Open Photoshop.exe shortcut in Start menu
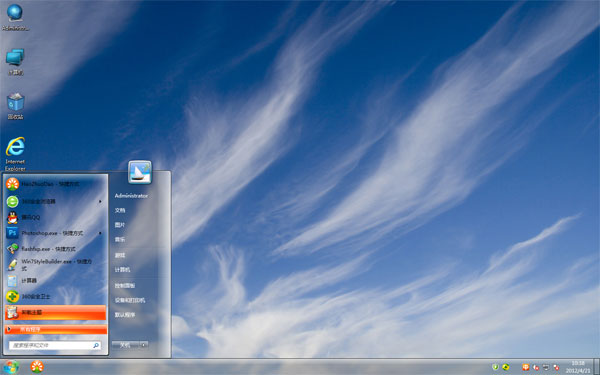This screenshot has height=375, width=600. pyautogui.click(x=55, y=233)
